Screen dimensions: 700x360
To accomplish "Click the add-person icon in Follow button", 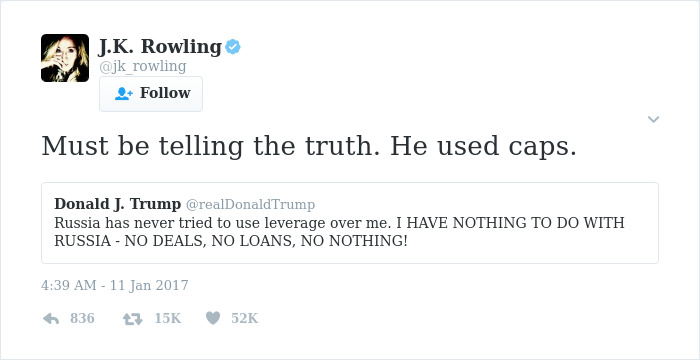I will coord(123,93).
